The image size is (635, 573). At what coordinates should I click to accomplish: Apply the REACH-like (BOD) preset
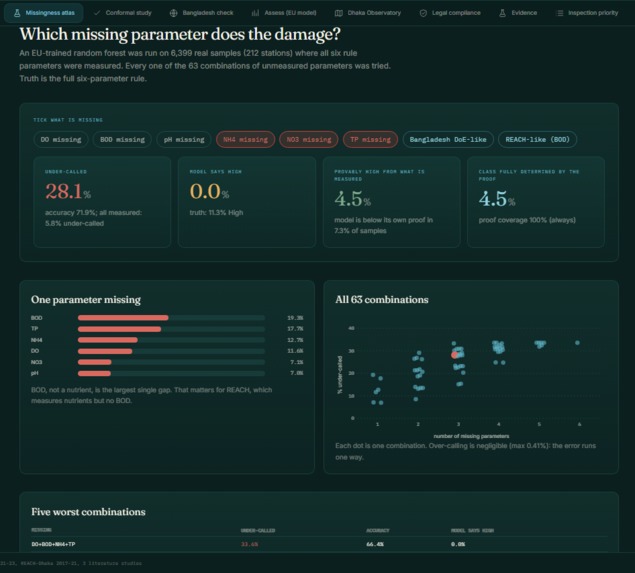click(x=537, y=139)
